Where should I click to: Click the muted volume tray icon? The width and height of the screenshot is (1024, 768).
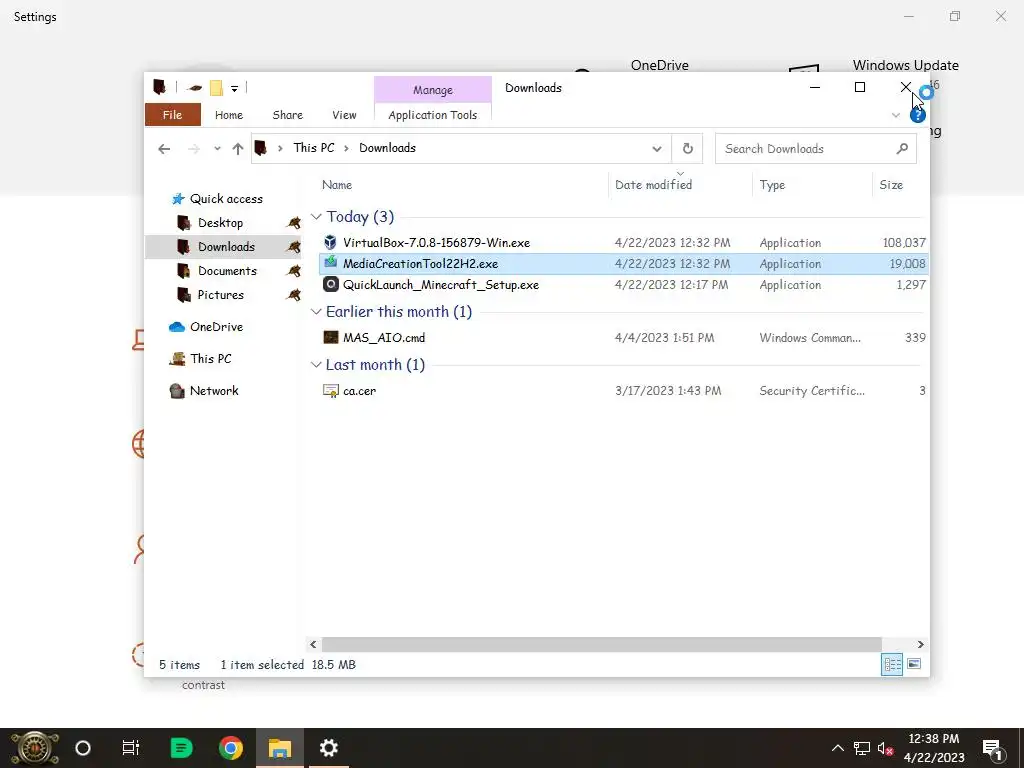tap(886, 748)
